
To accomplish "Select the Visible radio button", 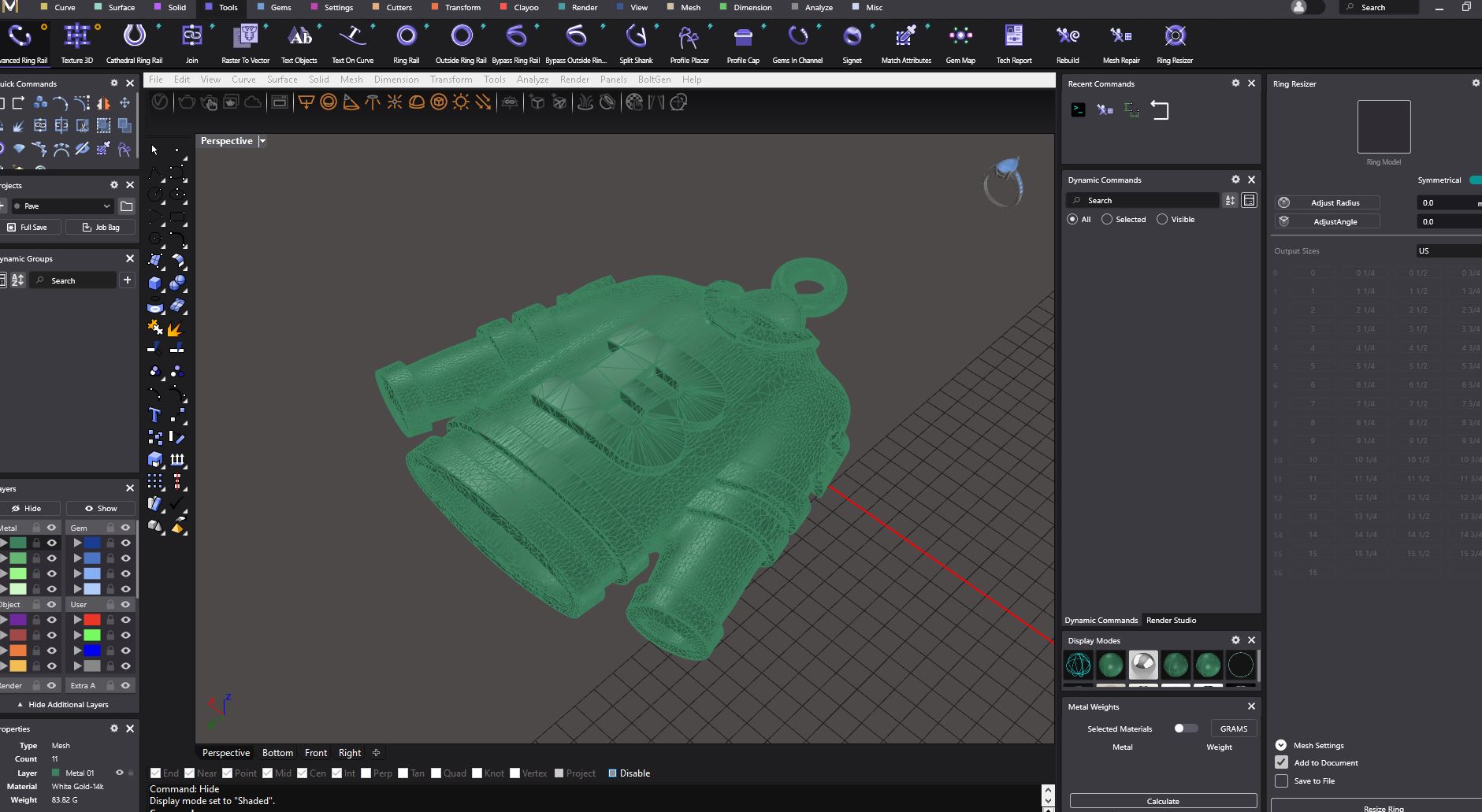I will 1162,219.
